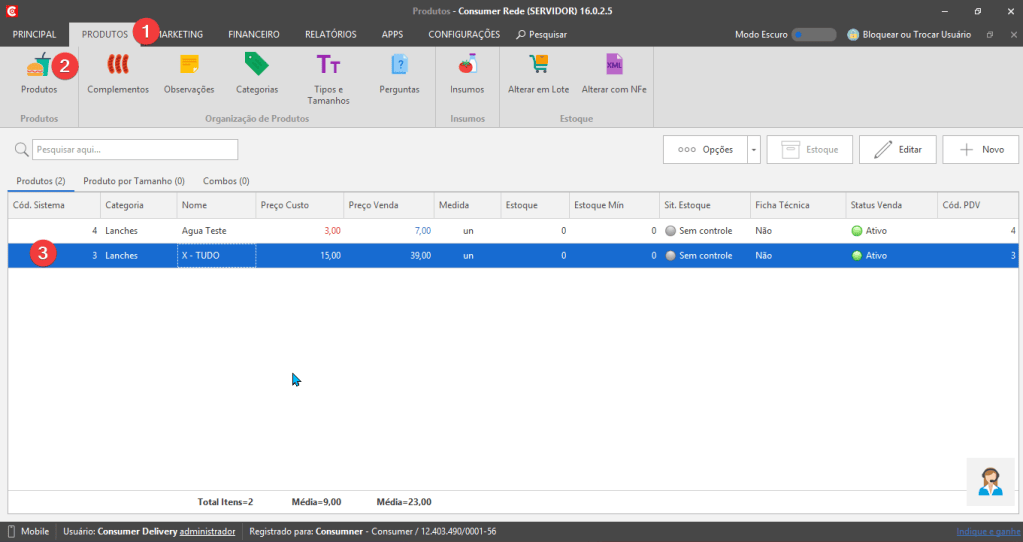Screen dimensions: 1023x542
Task: Toggle the Modo Escuro switch
Action: (814, 35)
